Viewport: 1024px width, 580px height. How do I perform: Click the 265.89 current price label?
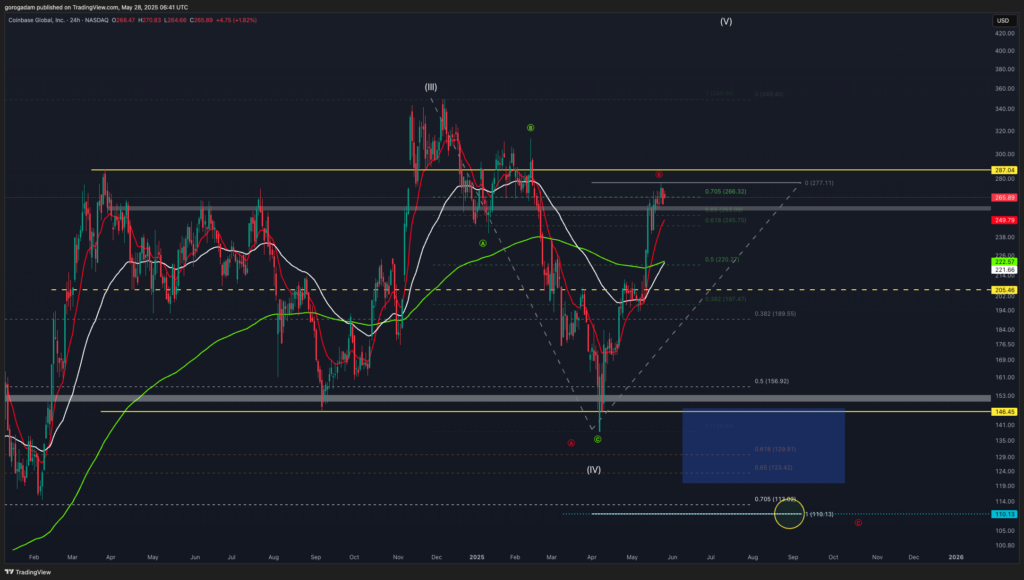[1003, 198]
